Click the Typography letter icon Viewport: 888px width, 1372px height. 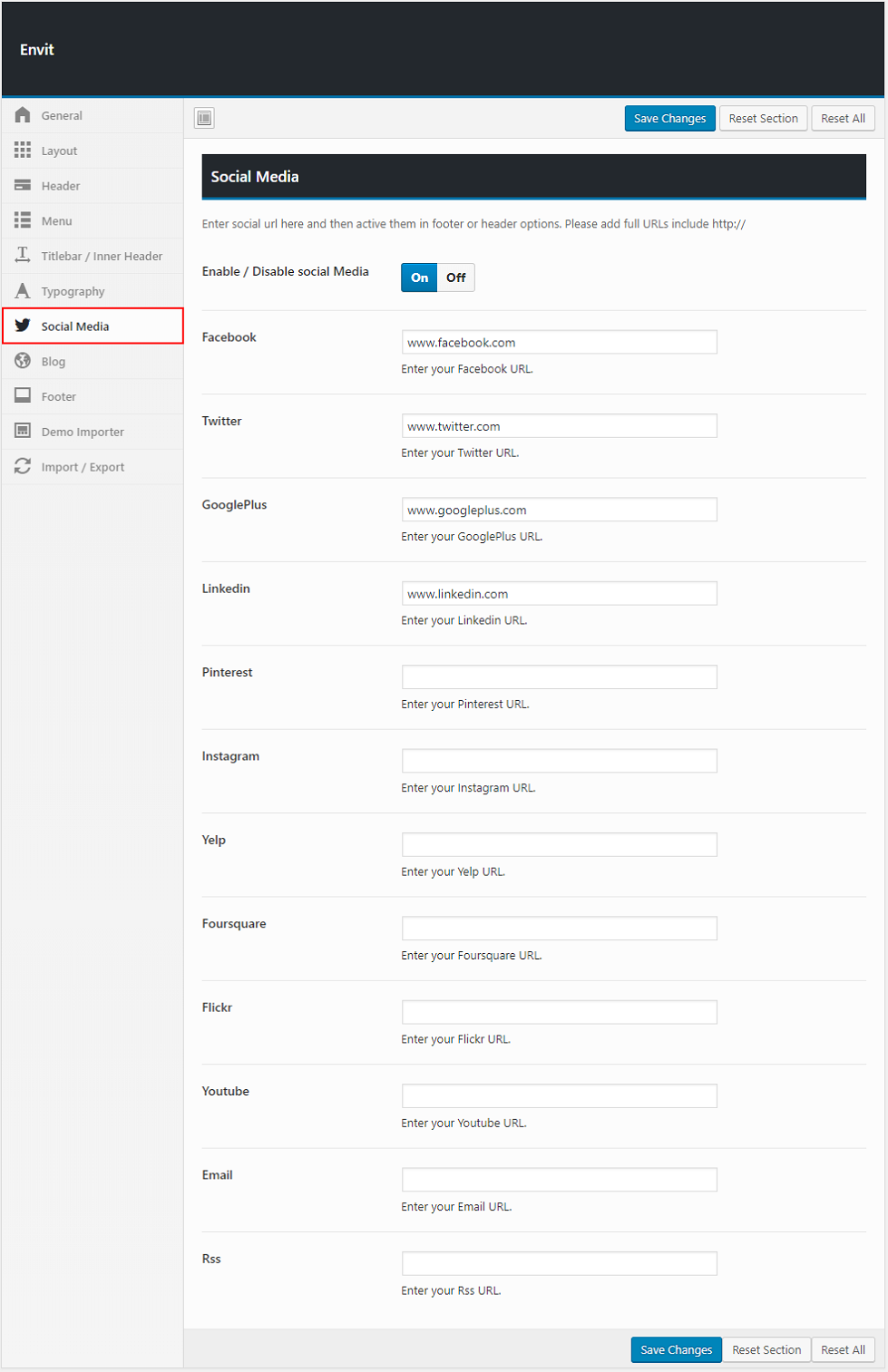pyautogui.click(x=23, y=291)
